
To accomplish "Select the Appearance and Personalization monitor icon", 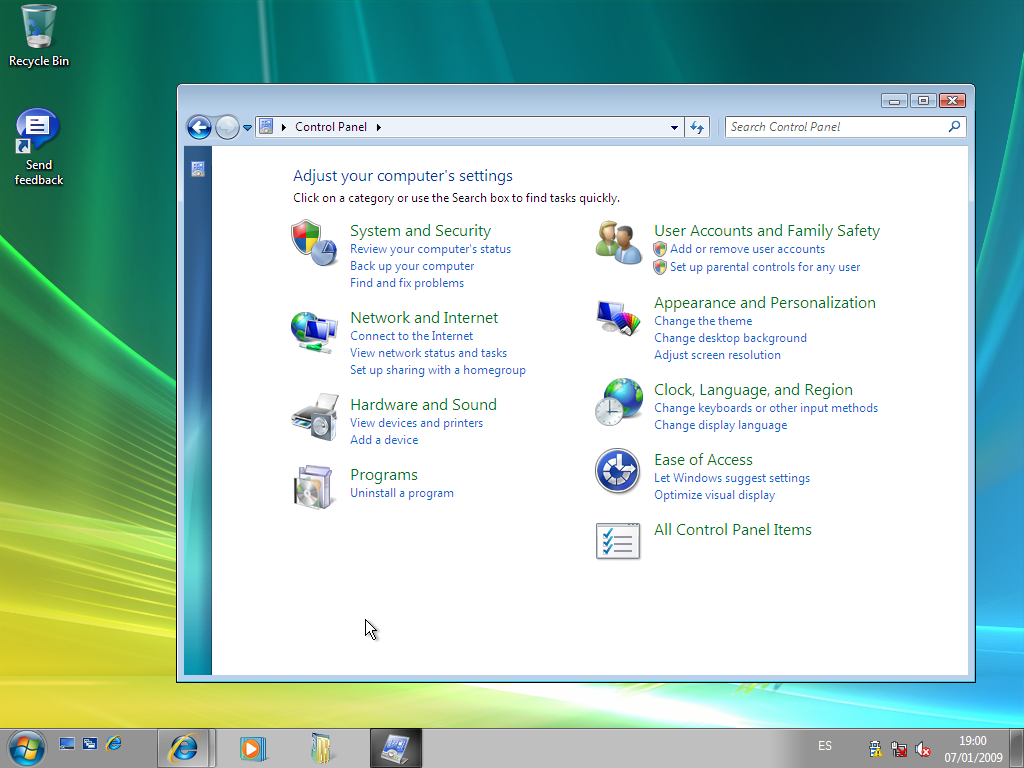I will [x=618, y=317].
